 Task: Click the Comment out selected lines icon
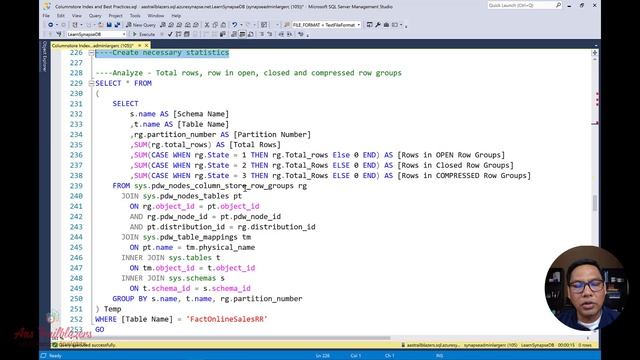point(262,34)
